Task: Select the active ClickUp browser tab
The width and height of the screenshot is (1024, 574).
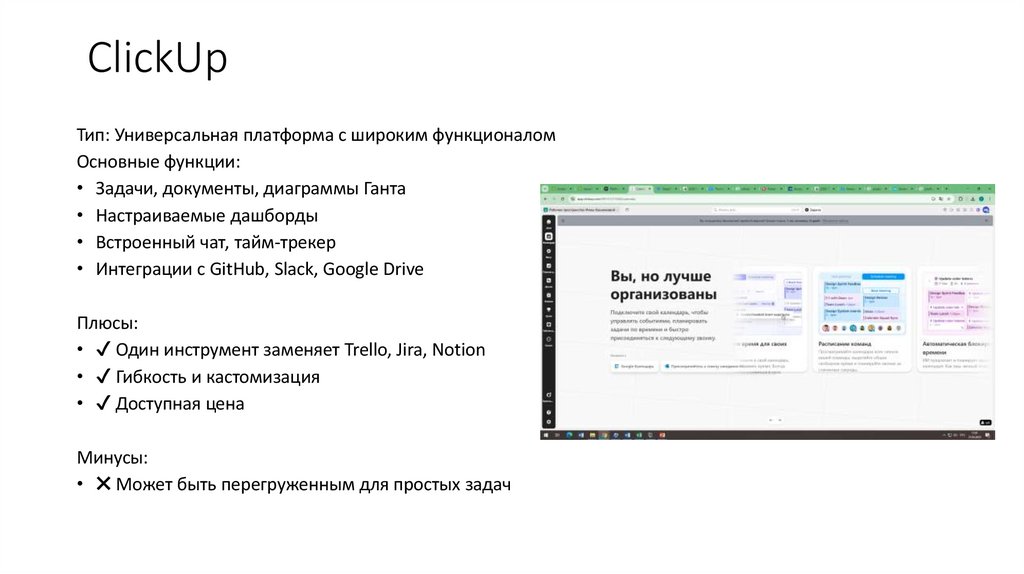Action: pyautogui.click(x=641, y=189)
